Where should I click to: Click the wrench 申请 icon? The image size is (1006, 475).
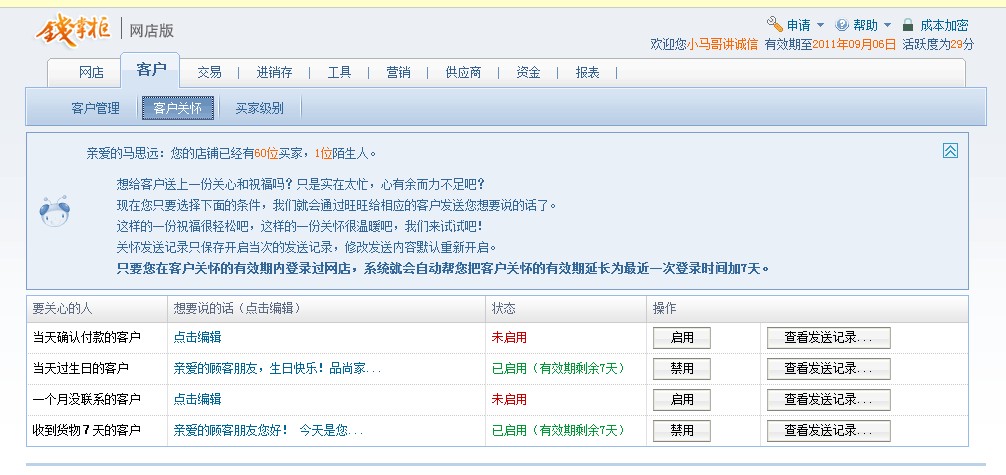tap(774, 24)
